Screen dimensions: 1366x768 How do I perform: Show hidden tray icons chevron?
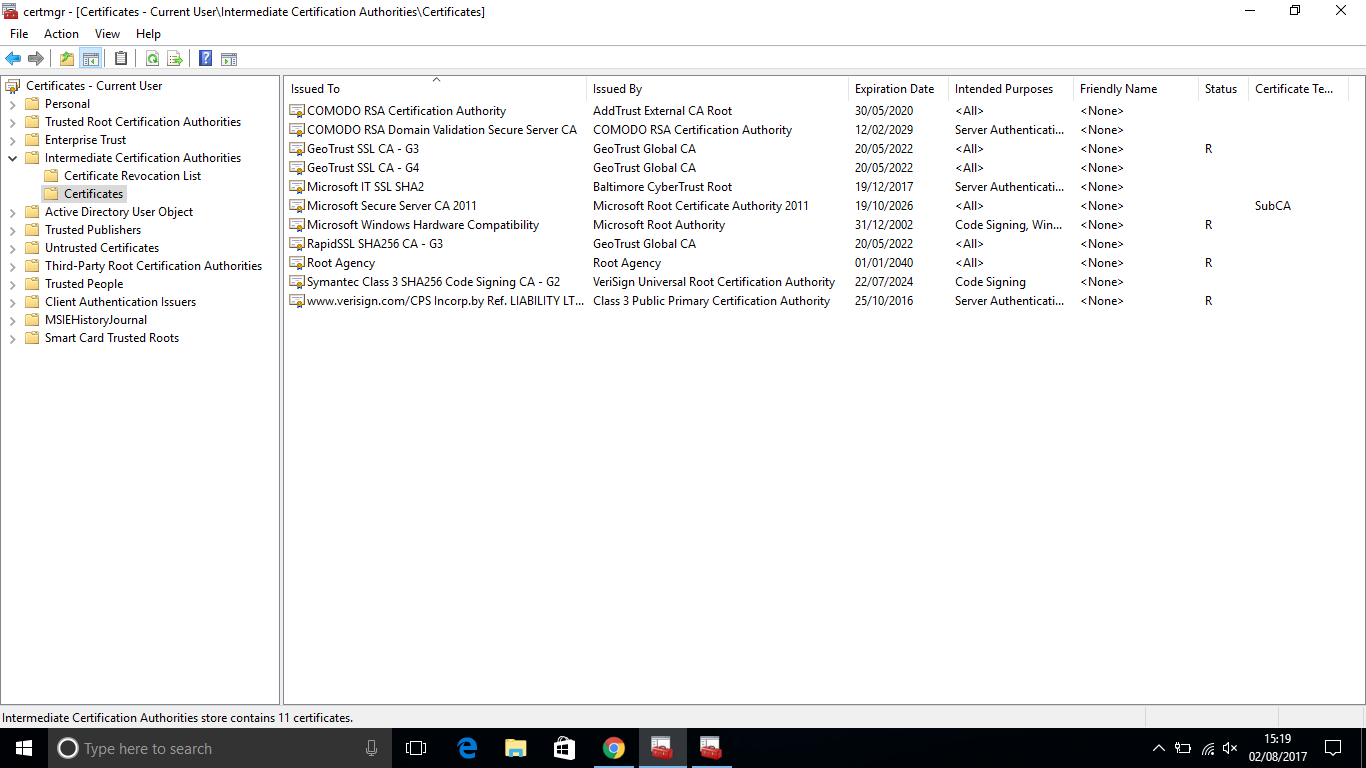1159,748
